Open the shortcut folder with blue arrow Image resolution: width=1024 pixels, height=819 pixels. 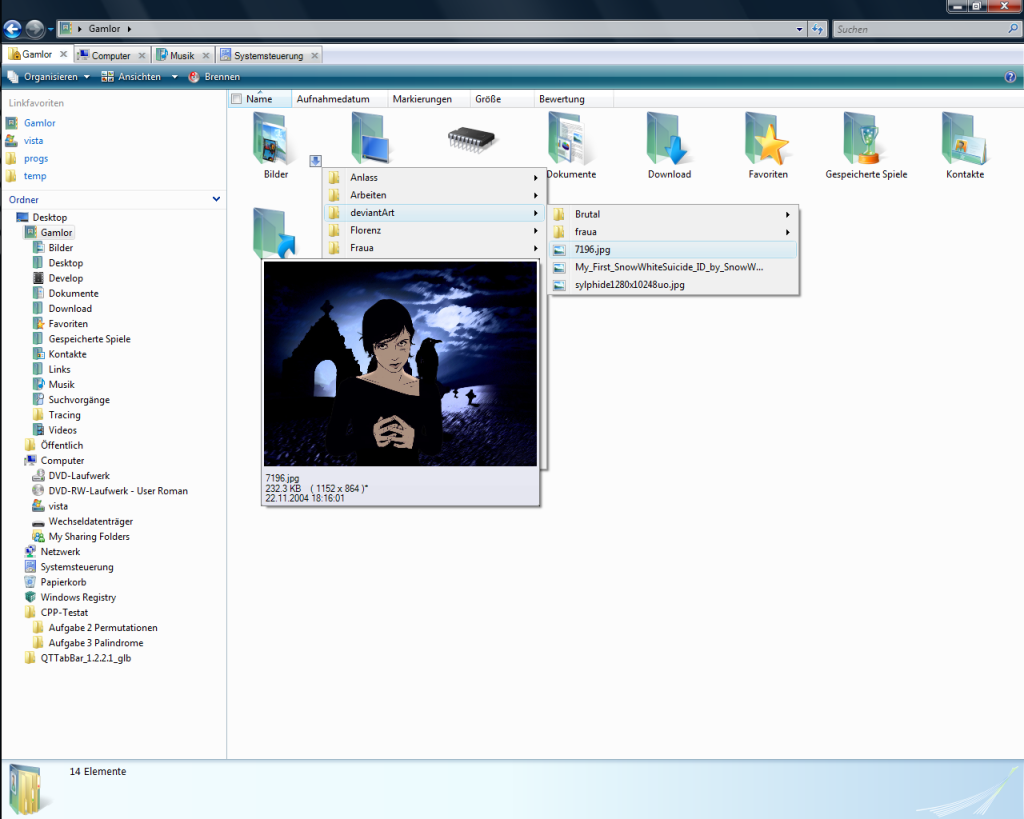click(274, 233)
